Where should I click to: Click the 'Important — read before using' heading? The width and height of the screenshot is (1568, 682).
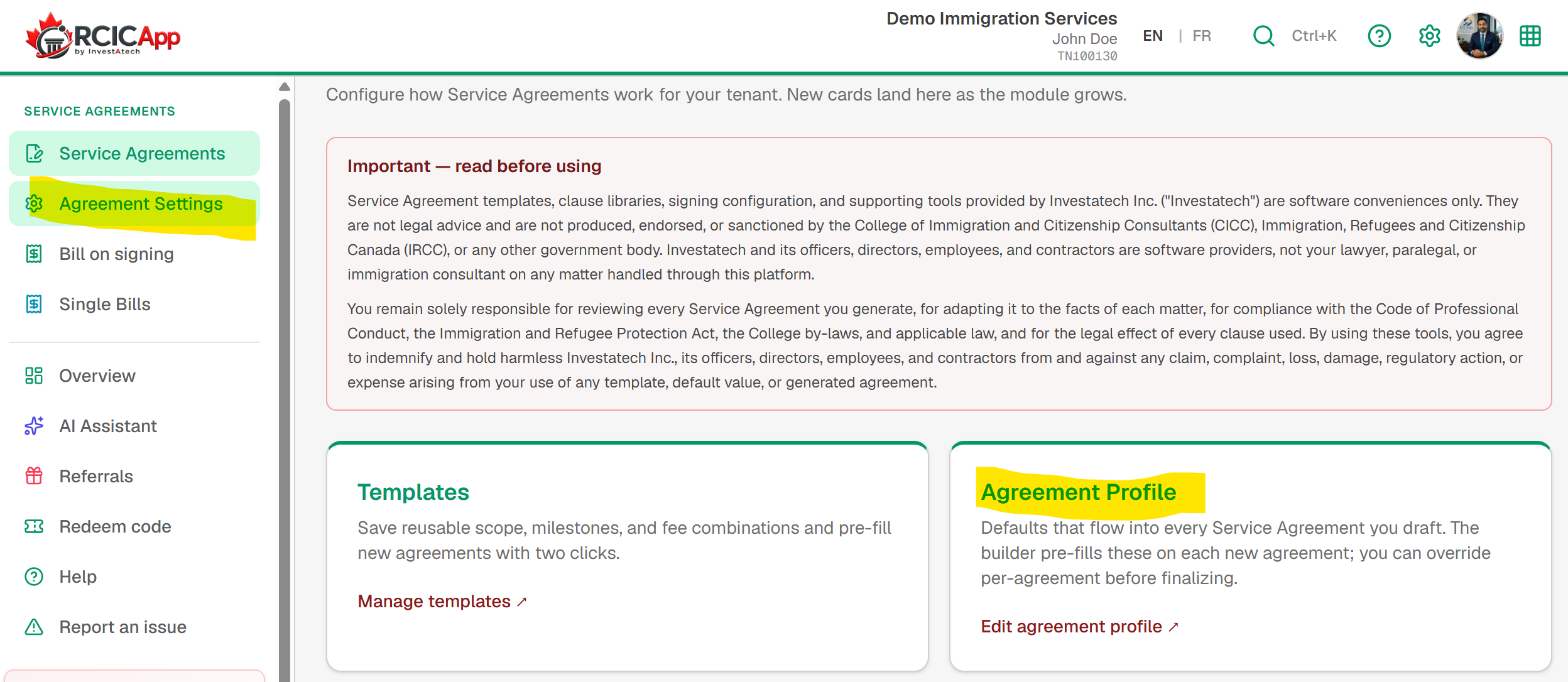click(x=474, y=166)
